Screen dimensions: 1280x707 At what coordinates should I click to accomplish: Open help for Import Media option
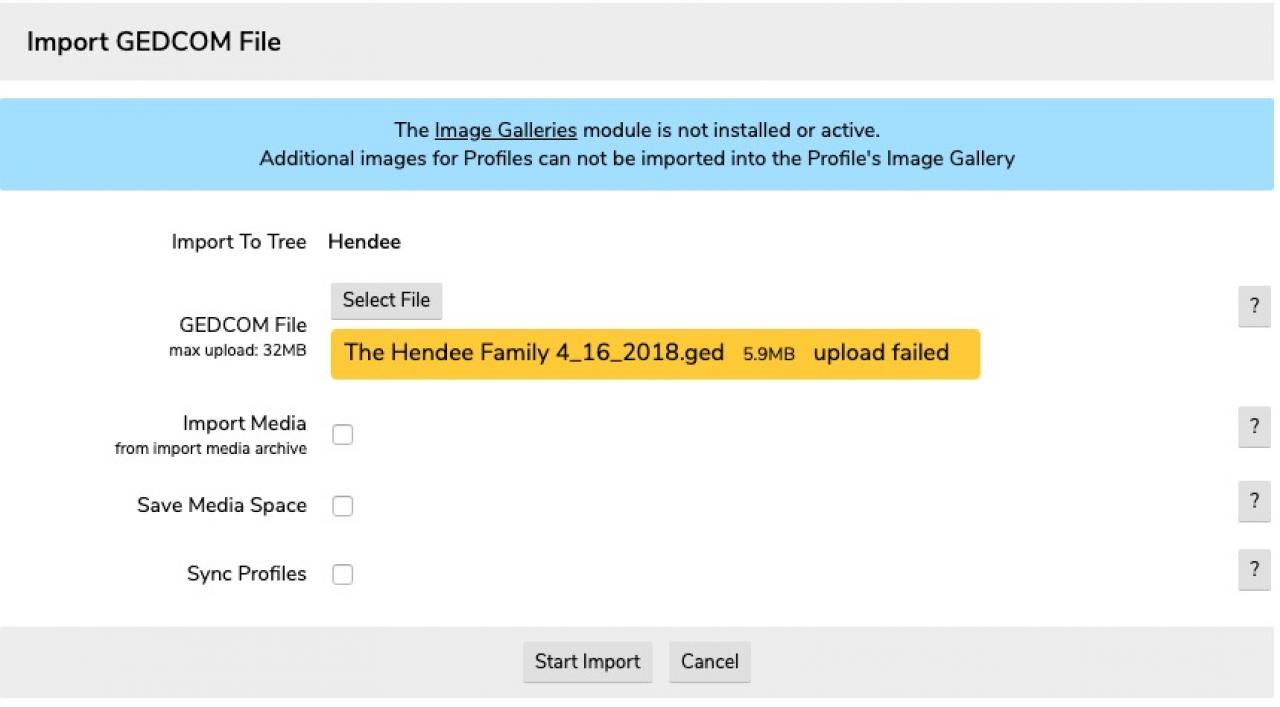click(1254, 426)
